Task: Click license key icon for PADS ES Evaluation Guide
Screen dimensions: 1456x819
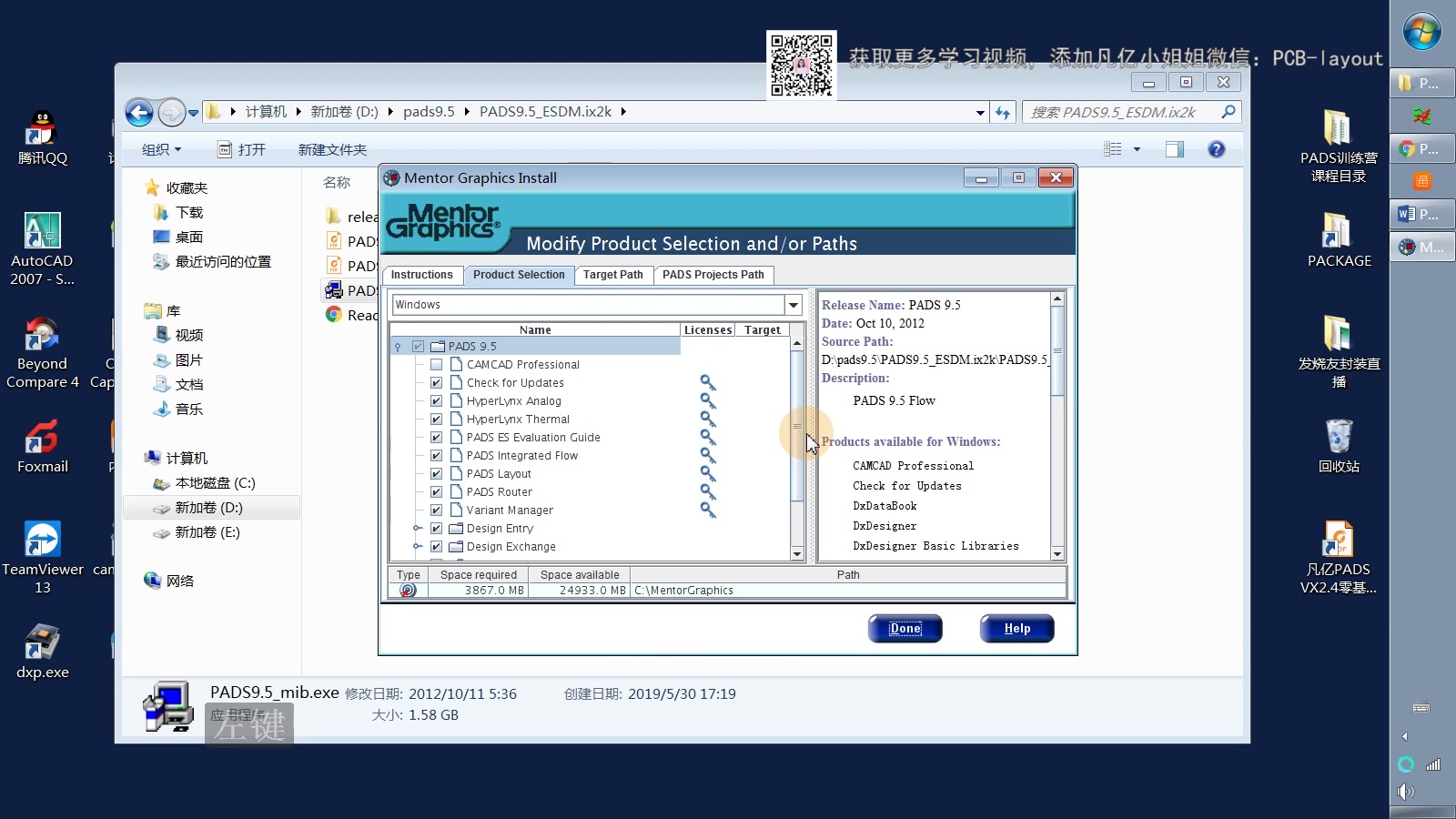Action: (x=707, y=438)
